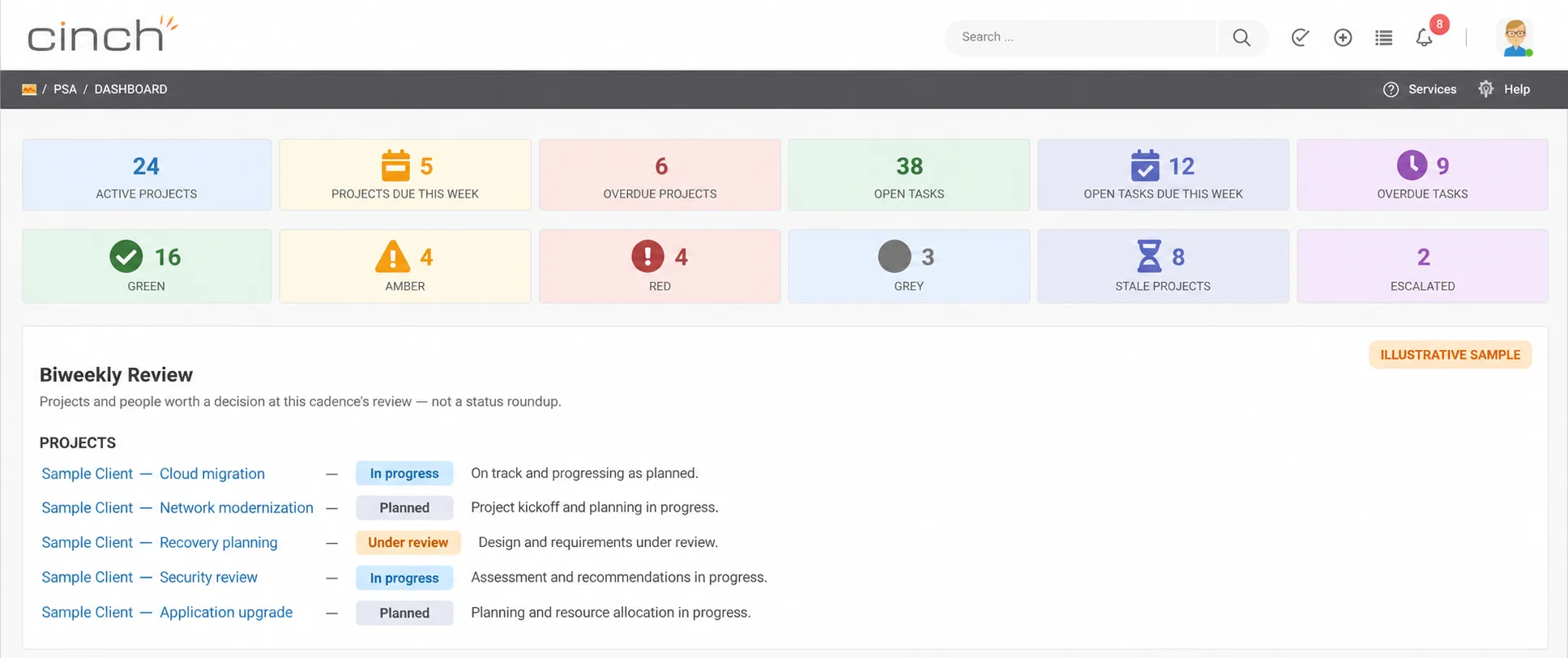The height and width of the screenshot is (658, 1568).
Task: Click the search magnifier icon
Action: click(x=1241, y=37)
